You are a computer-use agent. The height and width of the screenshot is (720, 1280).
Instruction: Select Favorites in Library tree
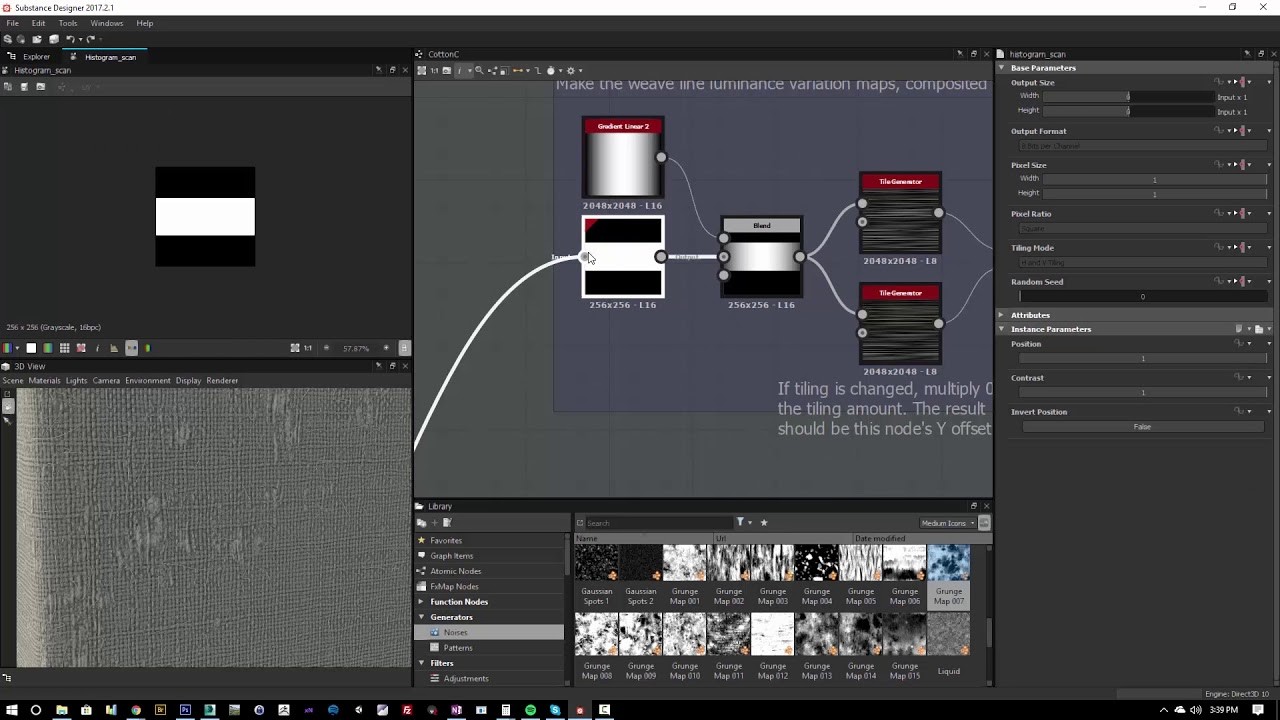tap(446, 541)
